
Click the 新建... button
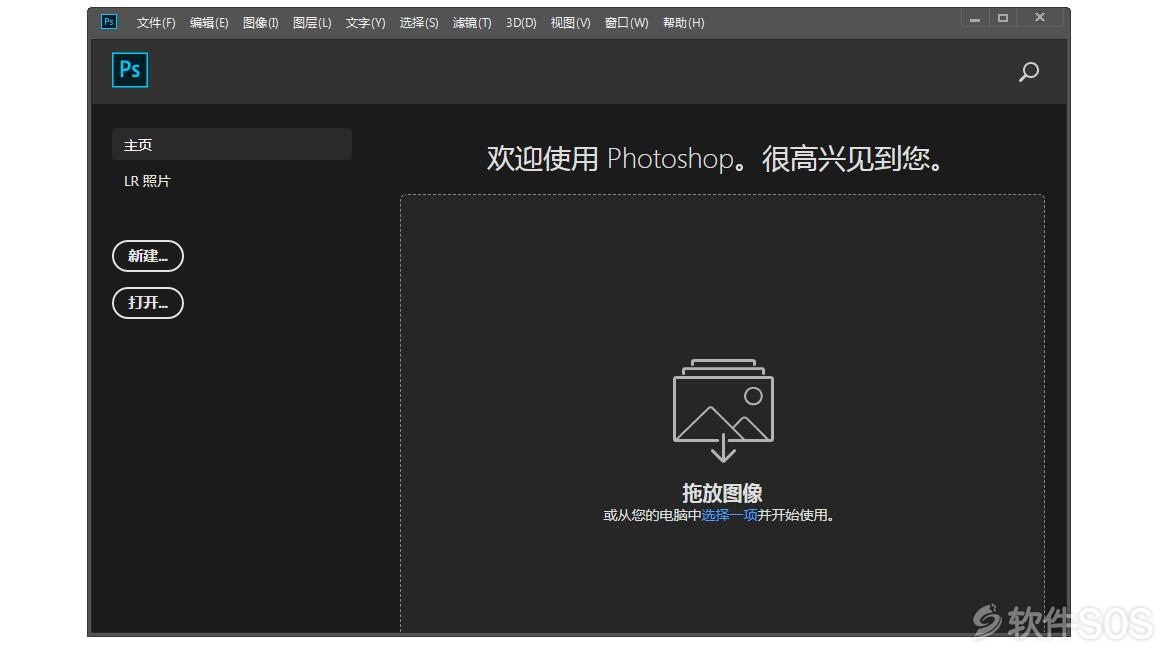tap(148, 256)
